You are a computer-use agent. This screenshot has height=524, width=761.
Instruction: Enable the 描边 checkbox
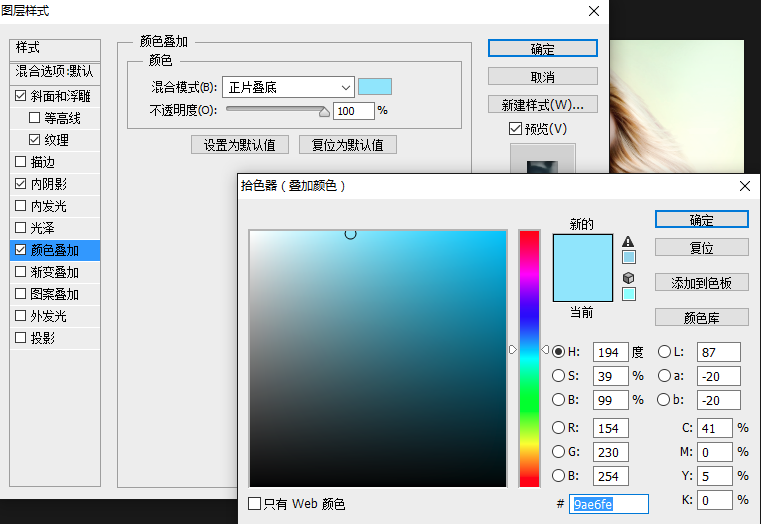[x=20, y=162]
